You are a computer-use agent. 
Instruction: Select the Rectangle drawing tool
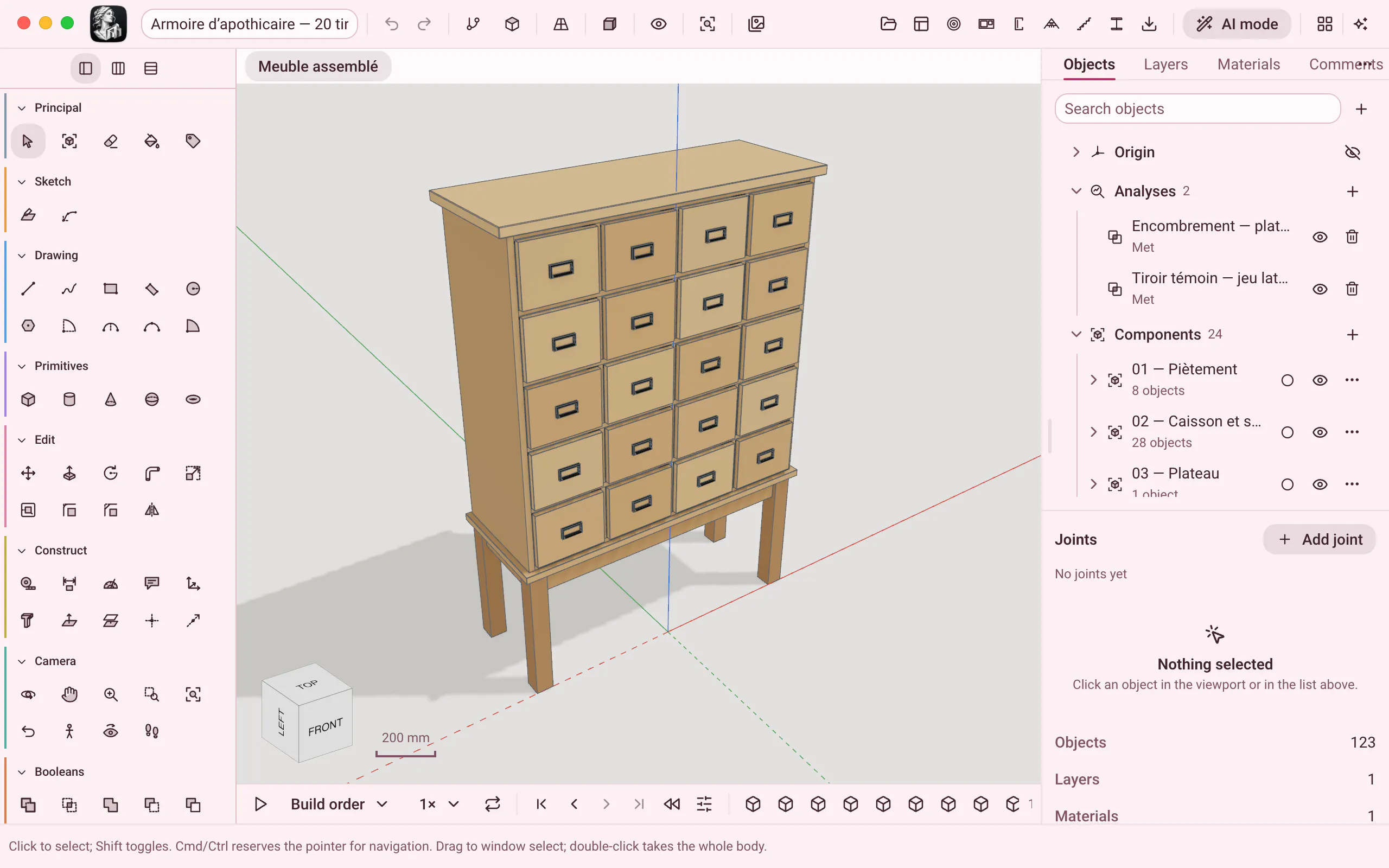(110, 289)
